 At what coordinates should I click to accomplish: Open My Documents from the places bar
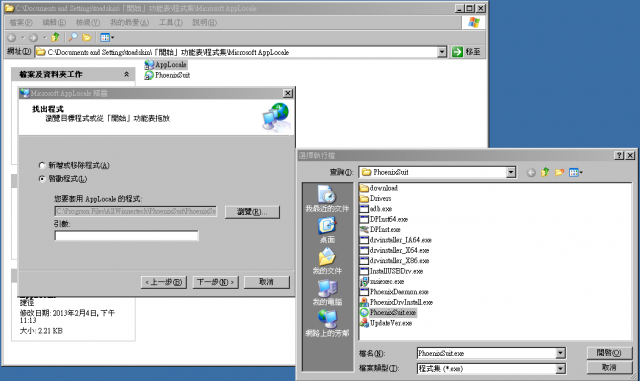pyautogui.click(x=327, y=261)
